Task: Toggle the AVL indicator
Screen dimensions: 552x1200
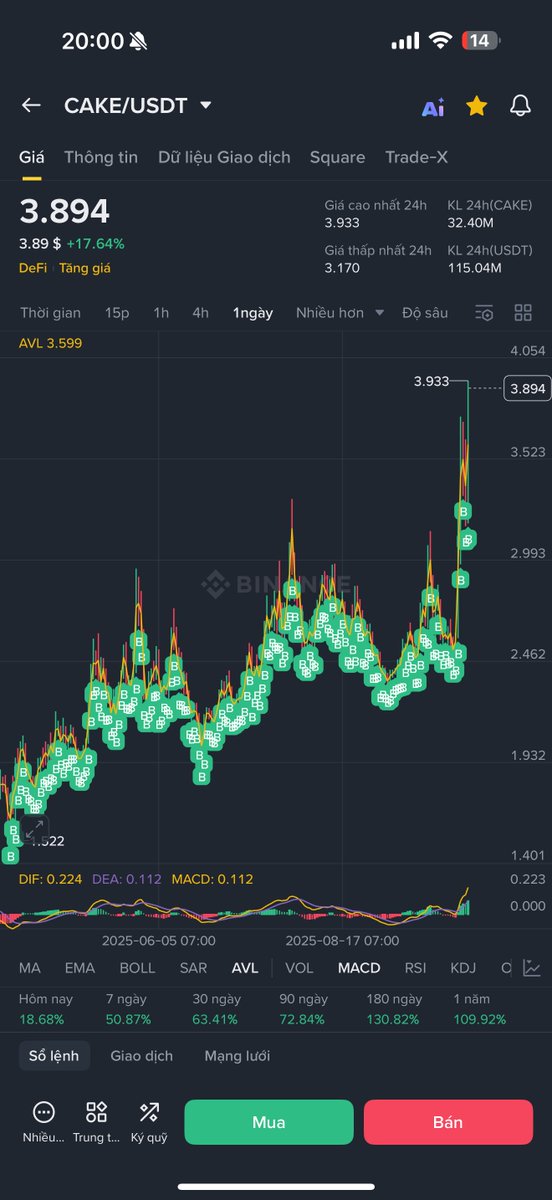Action: click(245, 968)
